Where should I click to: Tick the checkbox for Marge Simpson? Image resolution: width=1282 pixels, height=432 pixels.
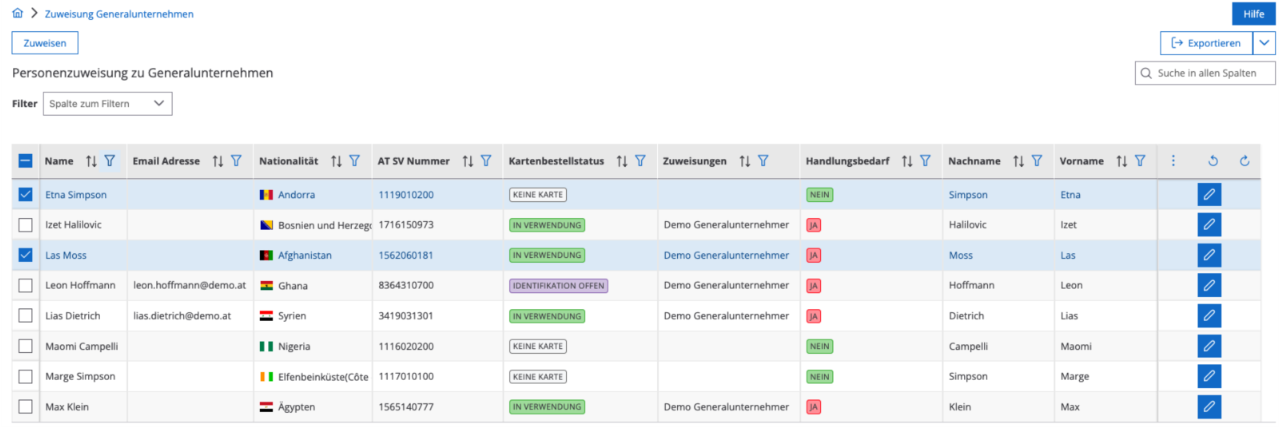[x=26, y=377]
